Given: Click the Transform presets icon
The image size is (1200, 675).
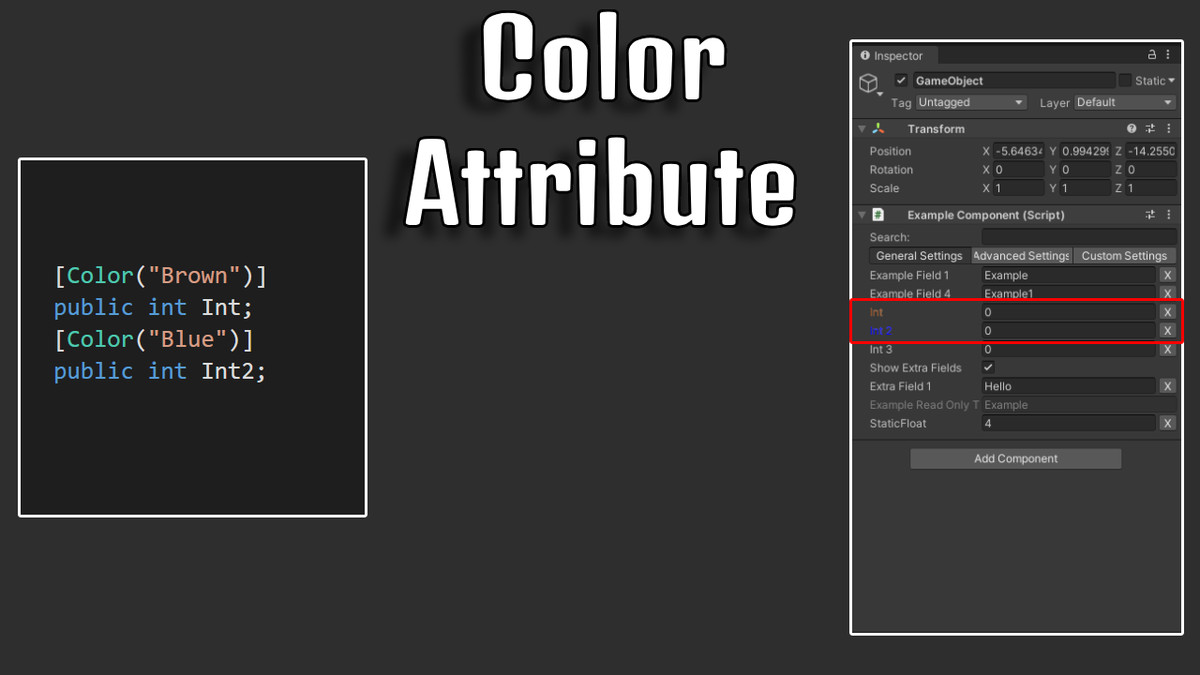Looking at the screenshot, I should tap(1150, 128).
